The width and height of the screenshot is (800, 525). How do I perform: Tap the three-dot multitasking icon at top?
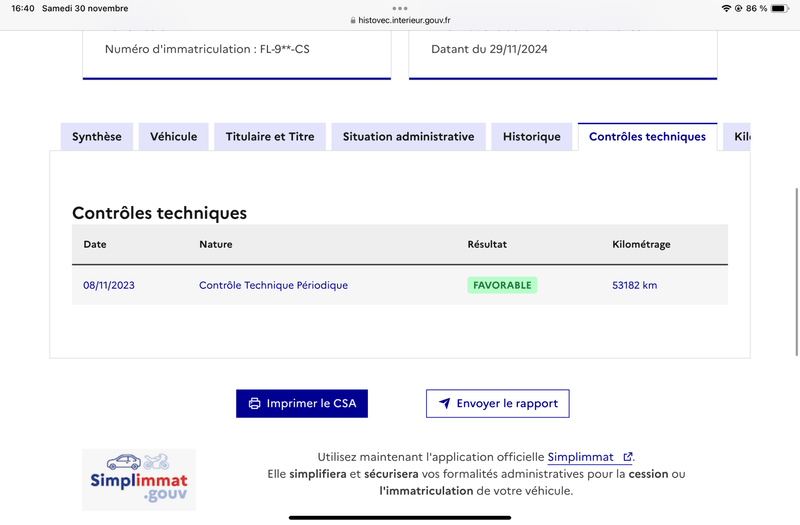pyautogui.click(x=400, y=8)
